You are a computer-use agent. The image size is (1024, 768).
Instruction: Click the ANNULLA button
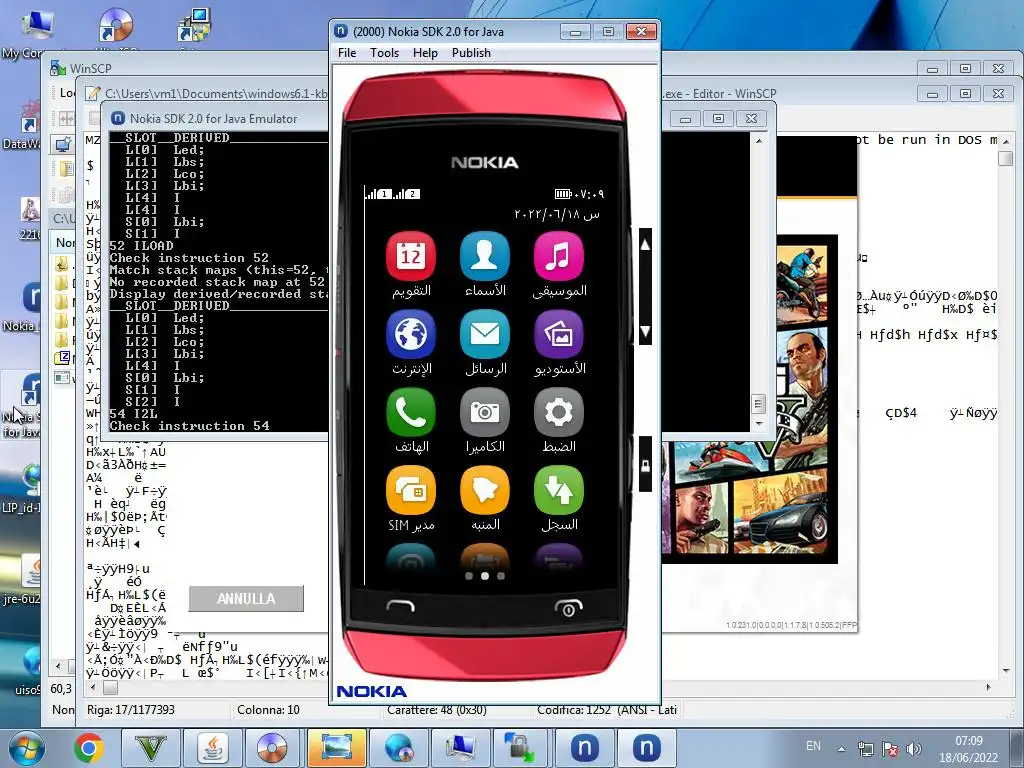tap(246, 599)
